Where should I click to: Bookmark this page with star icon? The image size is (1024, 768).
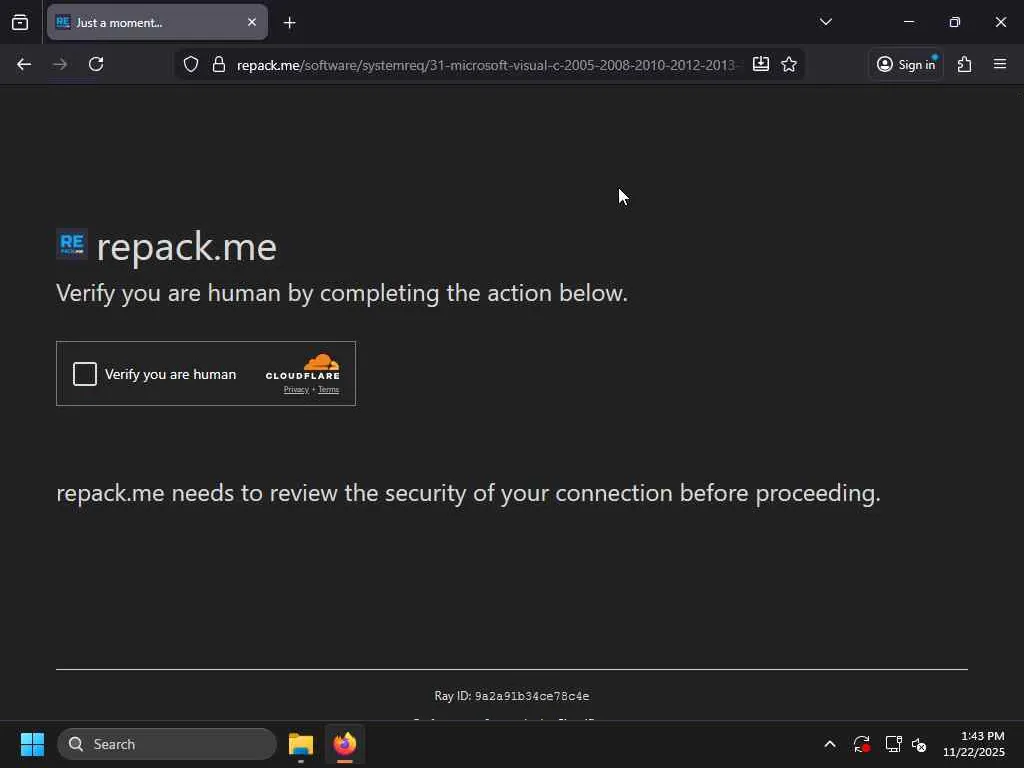789,64
